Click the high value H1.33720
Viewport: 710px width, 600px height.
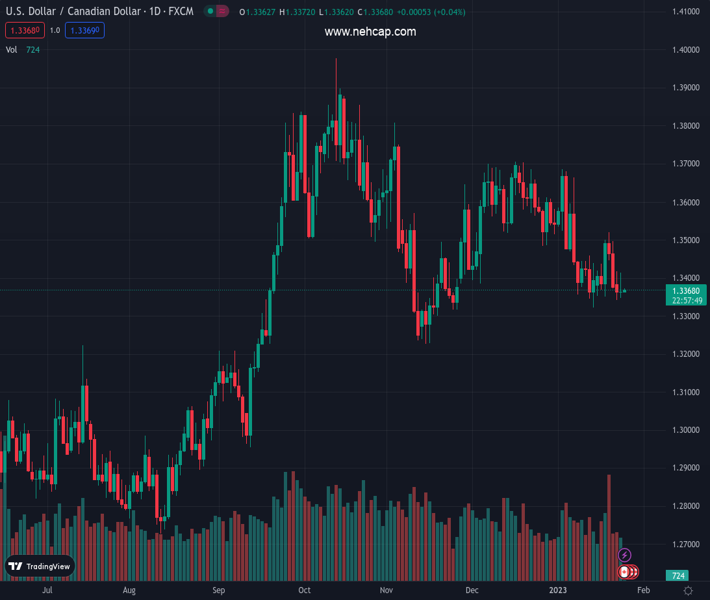pyautogui.click(x=297, y=12)
